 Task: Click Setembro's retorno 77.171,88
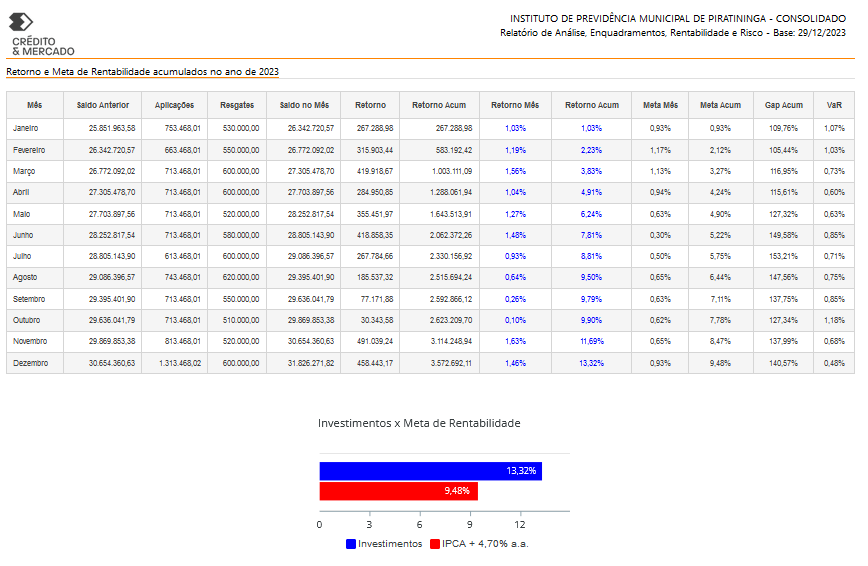377,299
